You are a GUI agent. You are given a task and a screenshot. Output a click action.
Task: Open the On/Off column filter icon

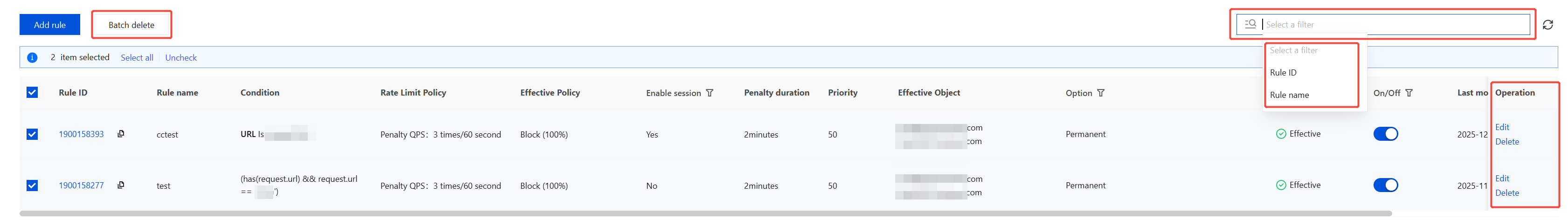pos(1409,93)
